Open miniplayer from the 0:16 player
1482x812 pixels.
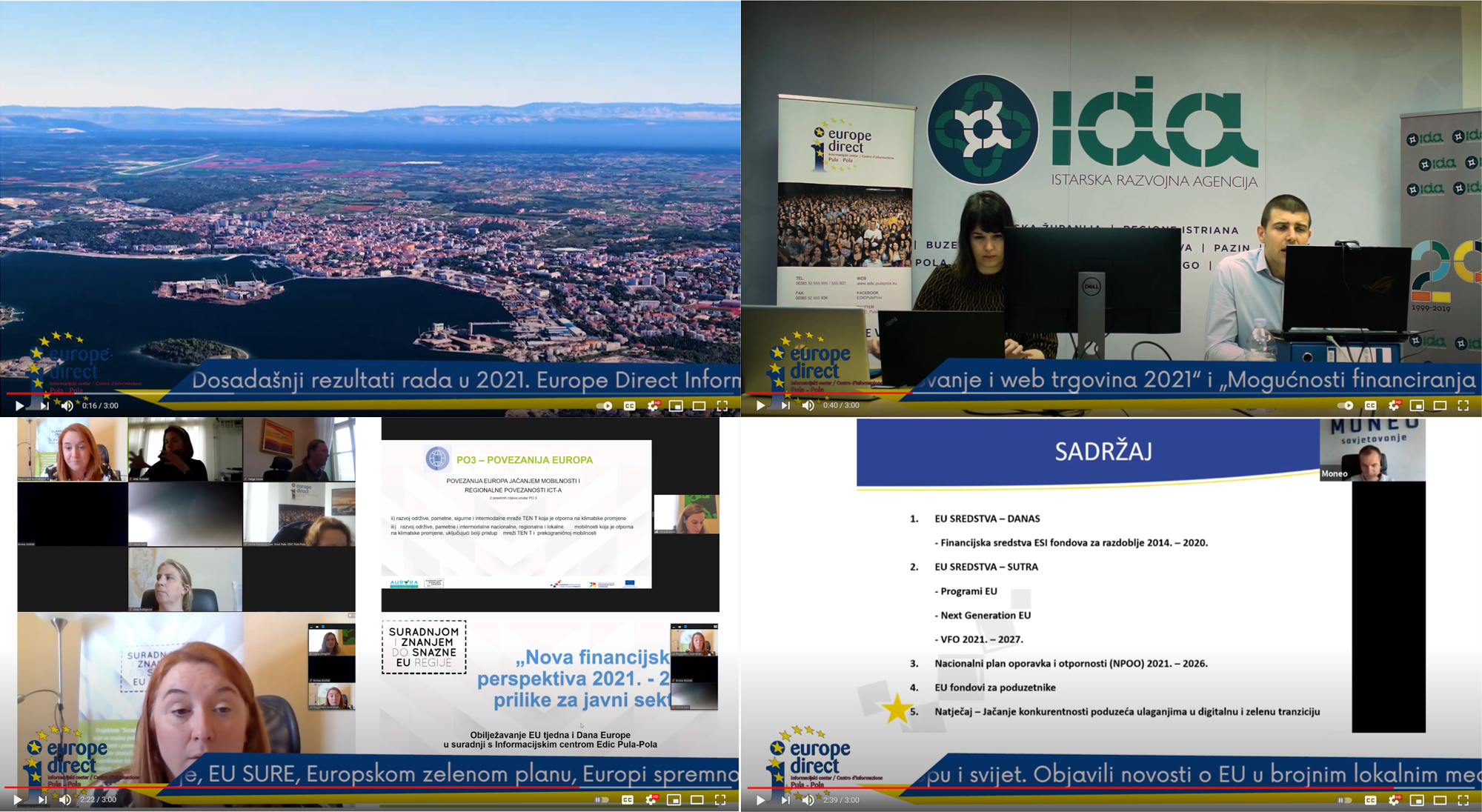pos(676,406)
